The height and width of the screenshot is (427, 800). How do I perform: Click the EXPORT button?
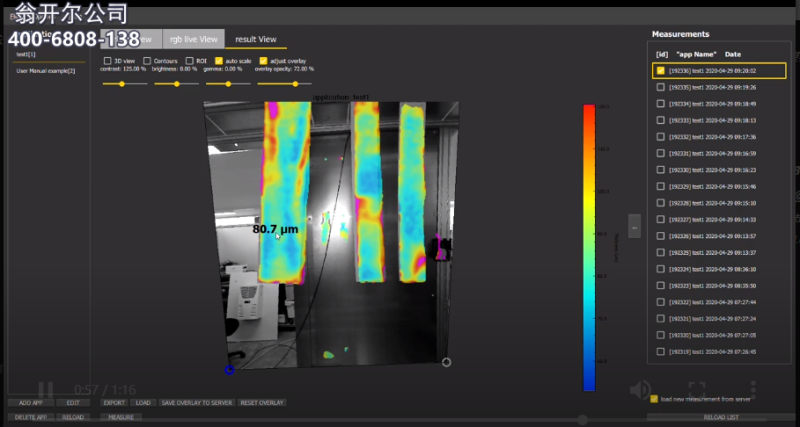click(x=113, y=403)
